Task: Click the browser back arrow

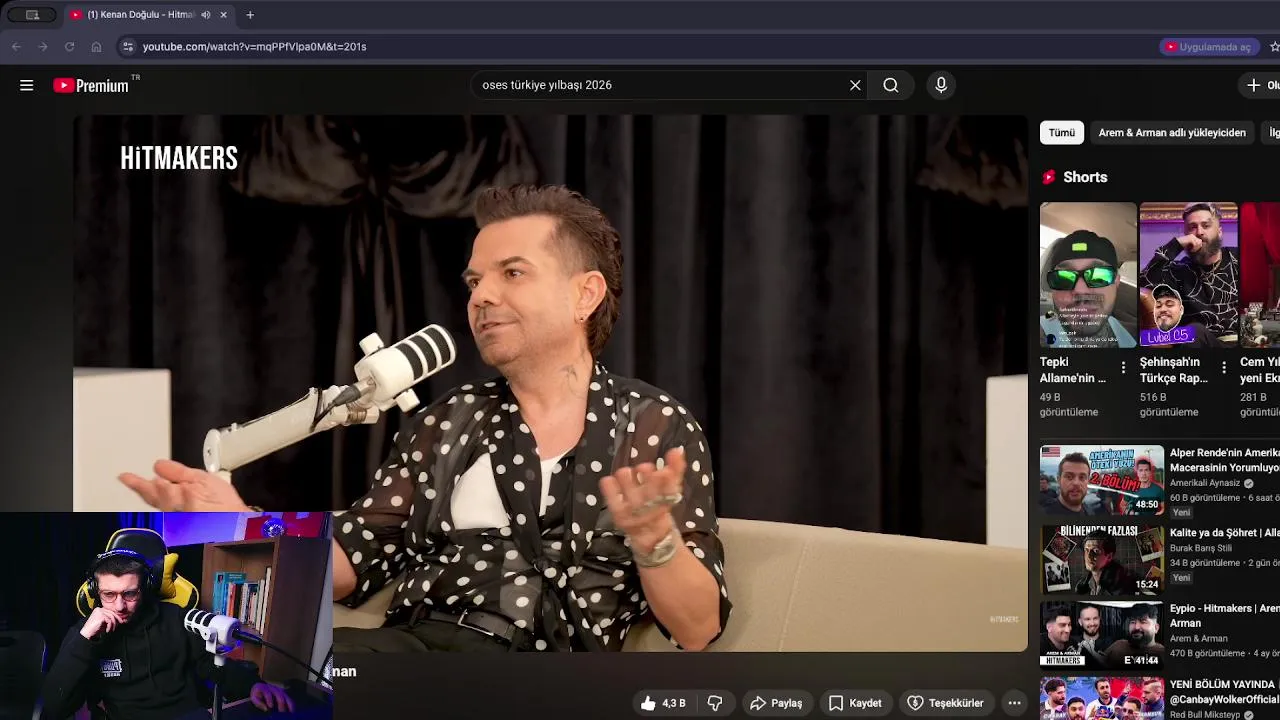Action: click(x=16, y=46)
